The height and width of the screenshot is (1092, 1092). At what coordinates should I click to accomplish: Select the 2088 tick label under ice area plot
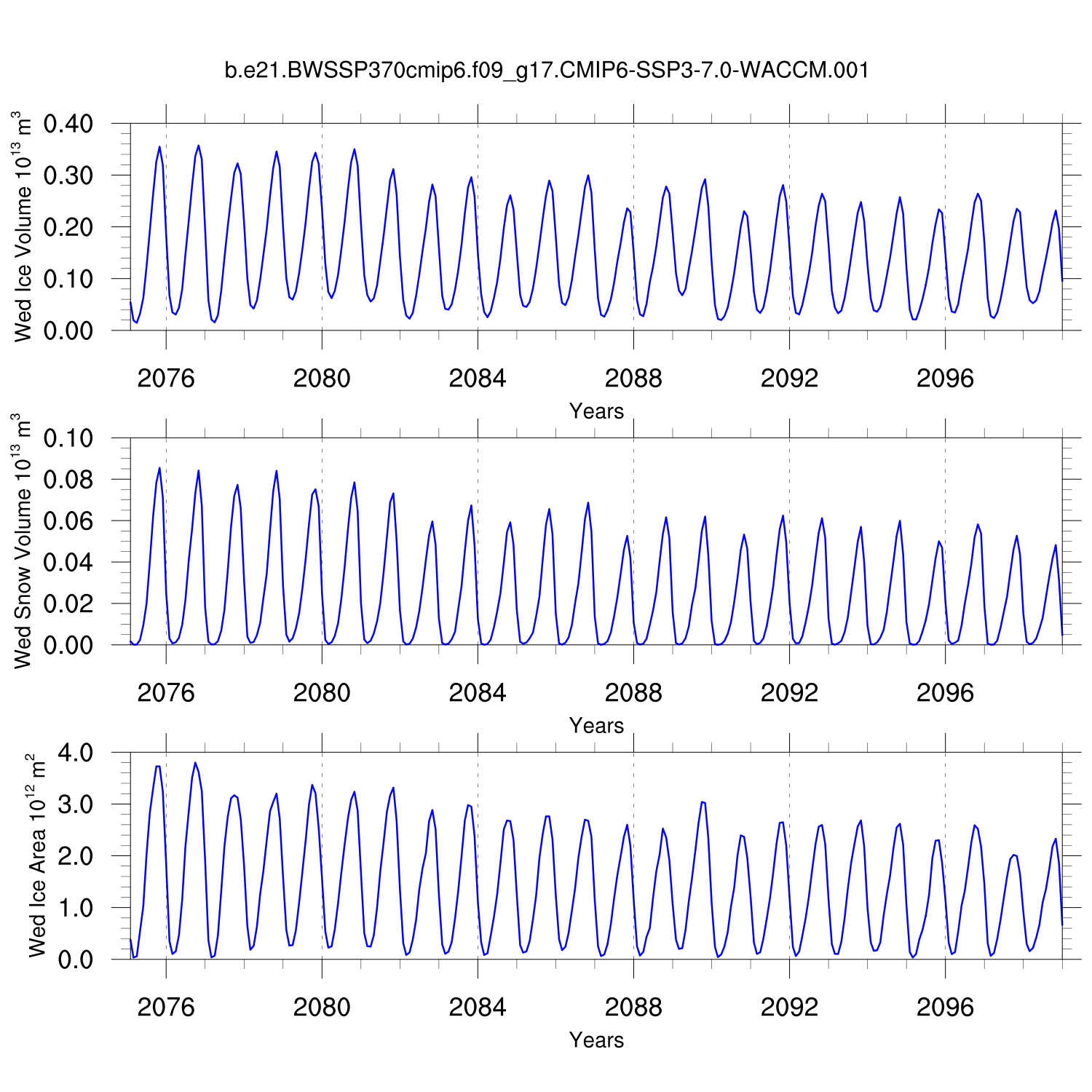[633, 1008]
